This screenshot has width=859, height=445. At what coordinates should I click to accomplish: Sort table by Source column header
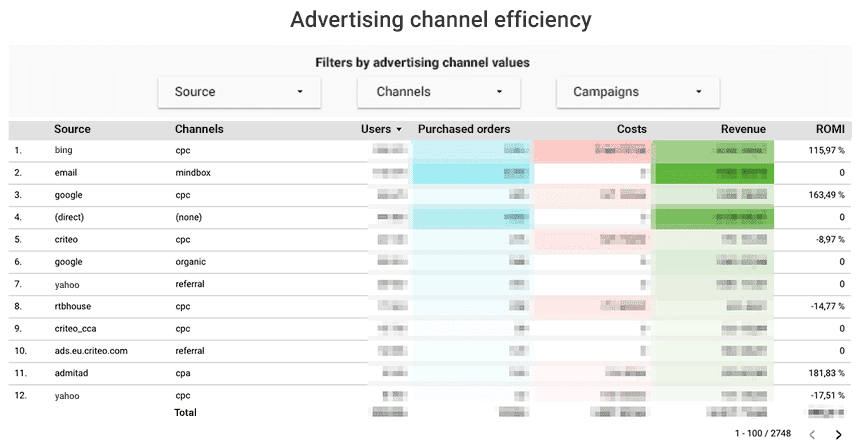coord(72,129)
